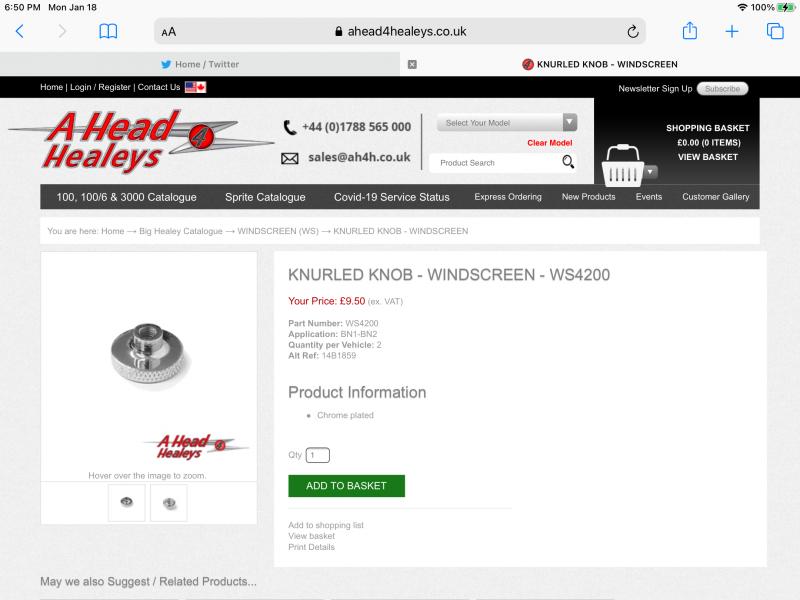Tap Safari back arrow

point(20,32)
